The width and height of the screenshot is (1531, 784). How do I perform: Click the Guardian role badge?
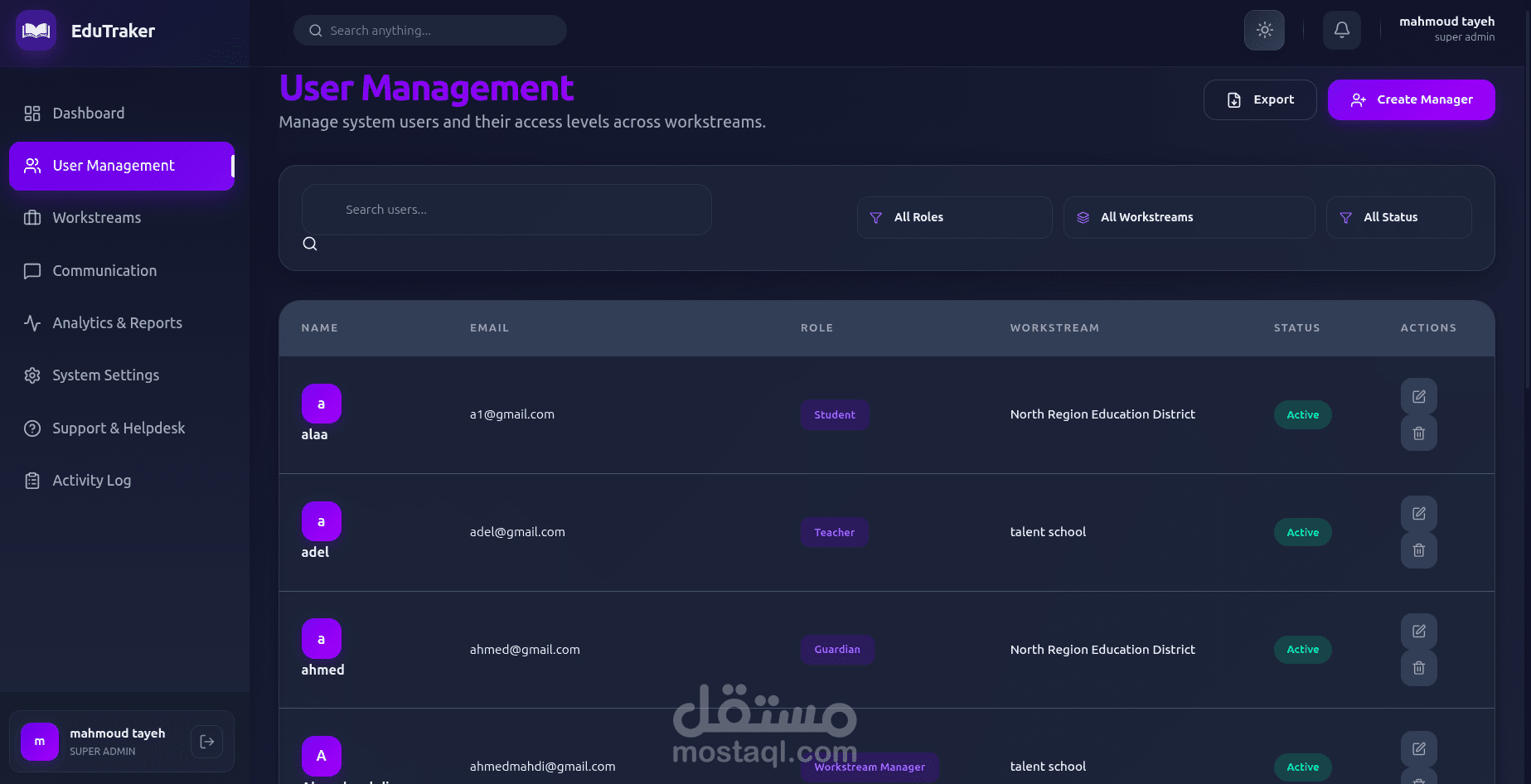pyautogui.click(x=837, y=650)
